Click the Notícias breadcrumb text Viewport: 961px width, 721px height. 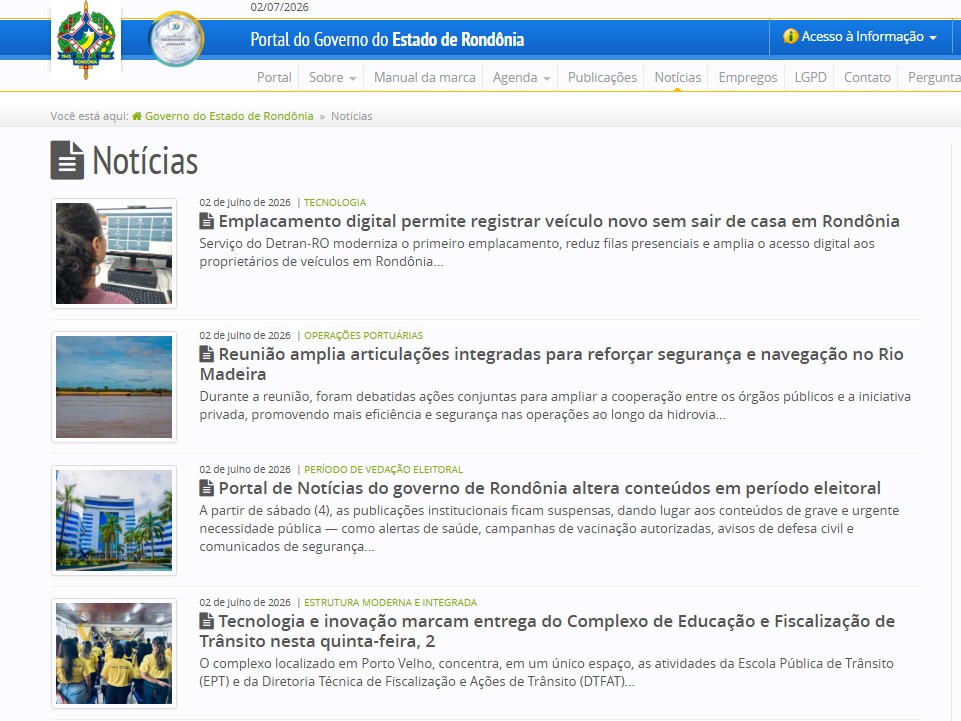coord(351,116)
